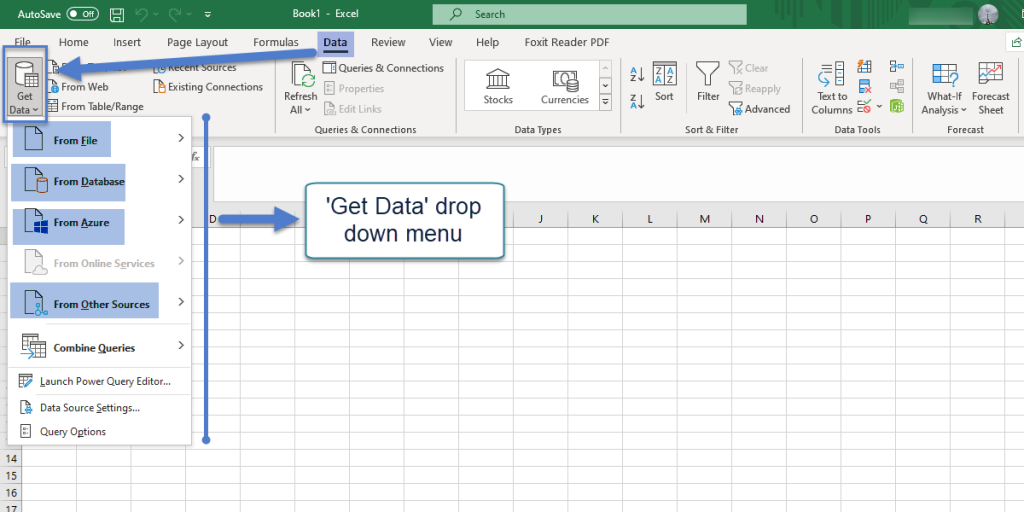Select column M header
This screenshot has width=1024, height=512.
(704, 219)
